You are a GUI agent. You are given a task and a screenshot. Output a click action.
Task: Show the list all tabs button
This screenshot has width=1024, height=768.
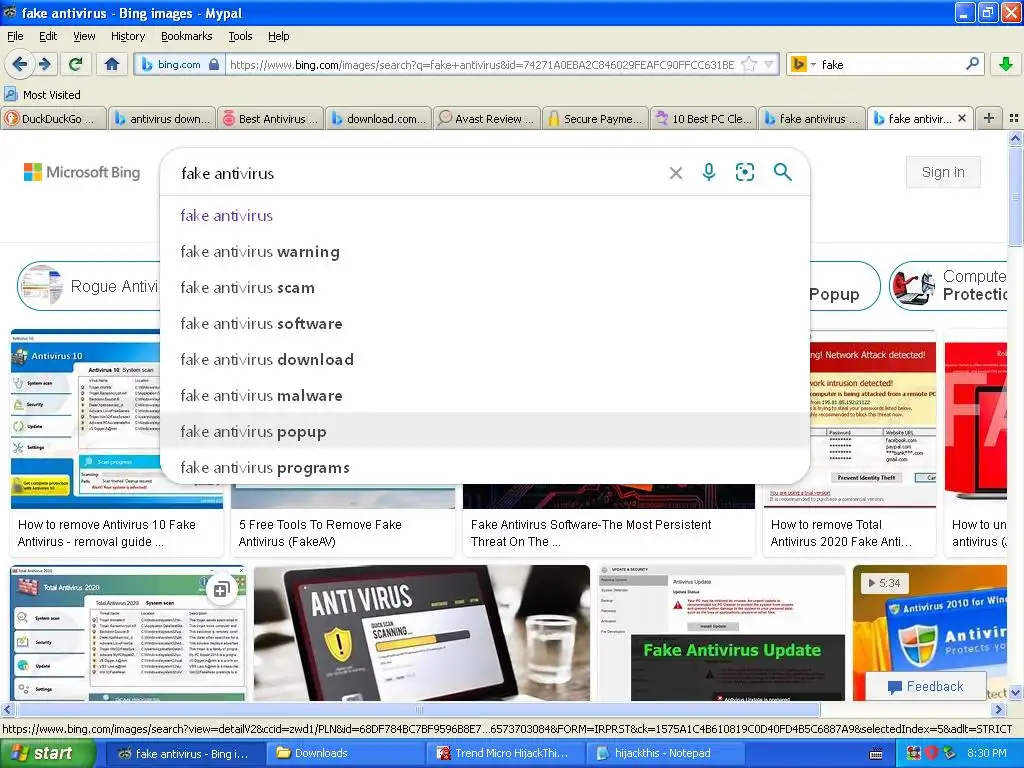tap(1014, 118)
